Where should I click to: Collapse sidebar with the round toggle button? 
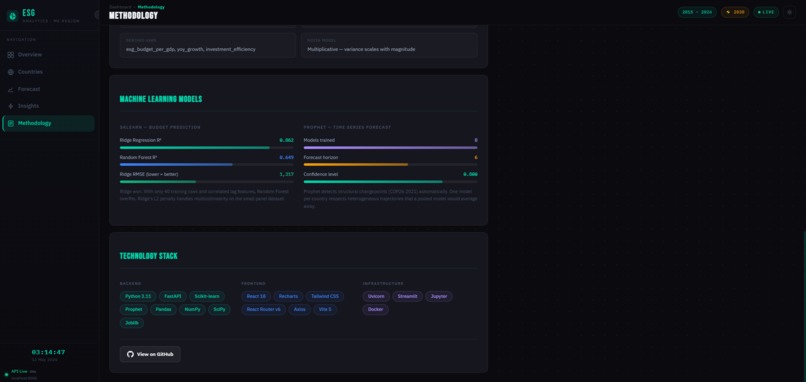pos(97,15)
